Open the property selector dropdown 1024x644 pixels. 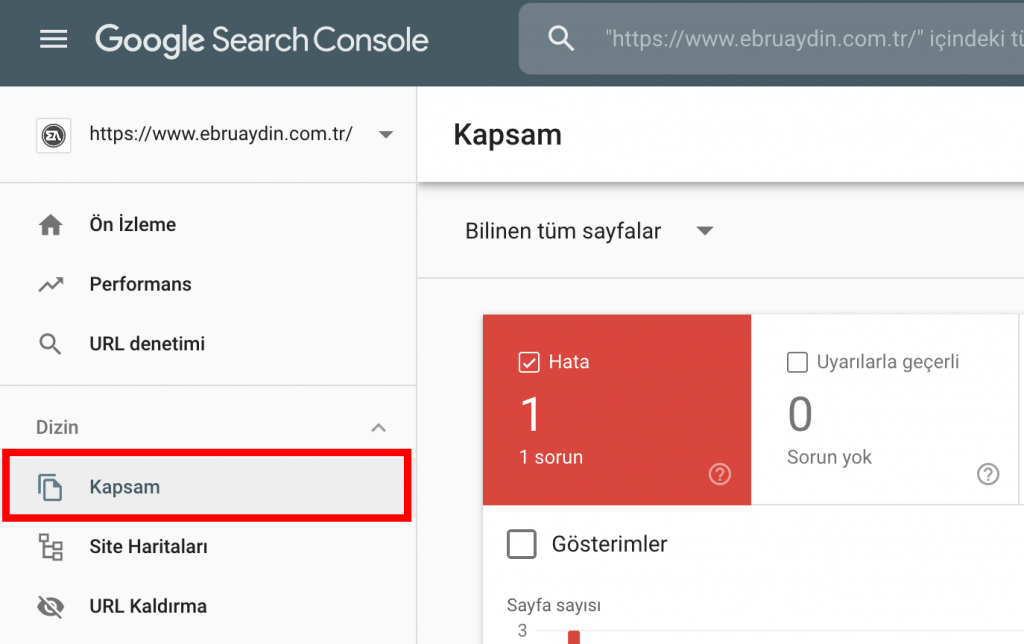pos(386,135)
